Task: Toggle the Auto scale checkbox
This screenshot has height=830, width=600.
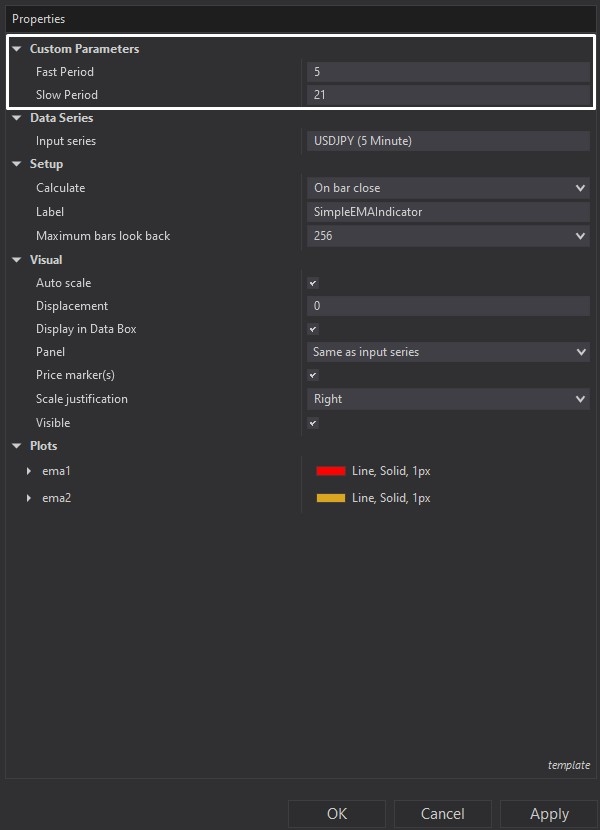Action: 311,283
